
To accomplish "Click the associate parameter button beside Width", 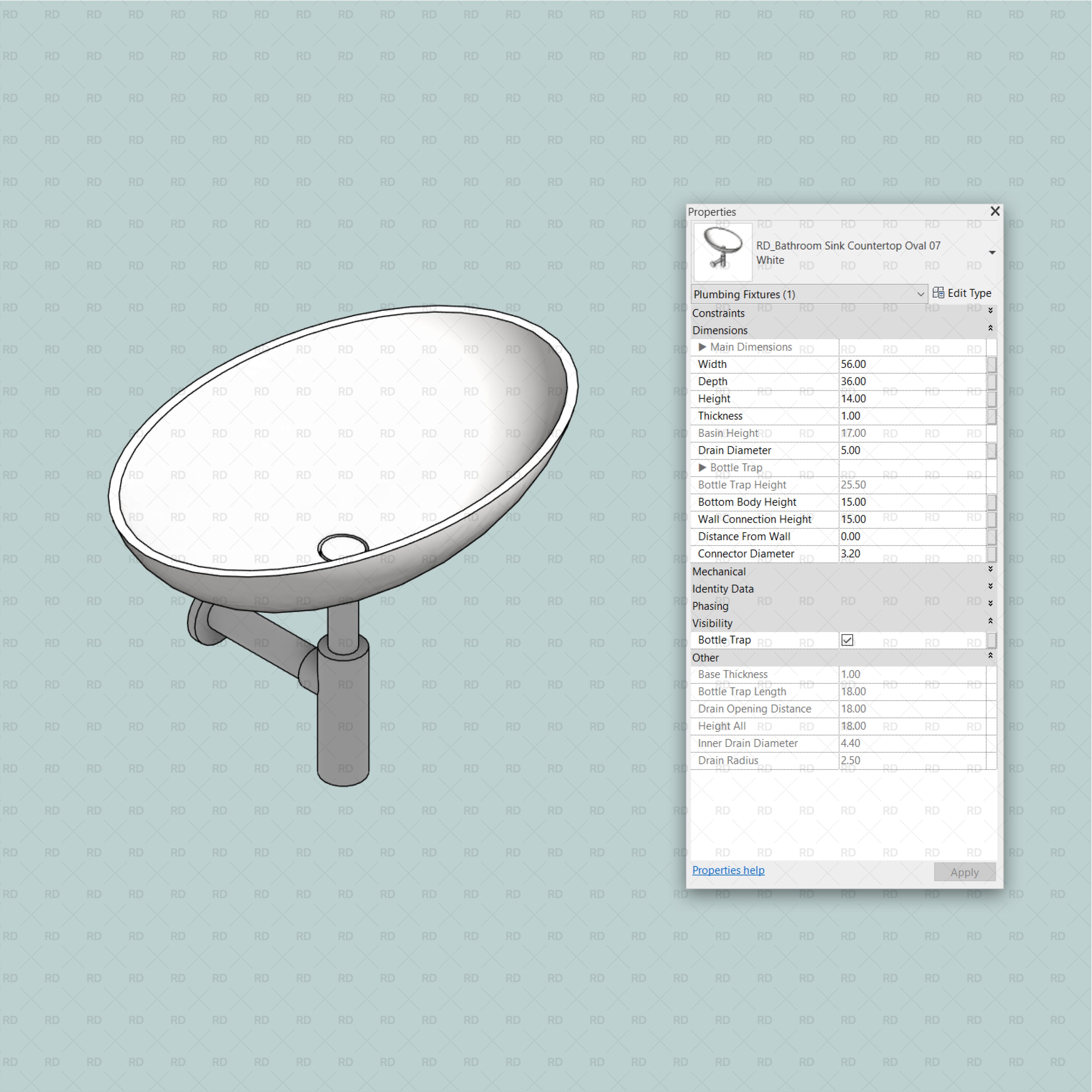I will point(992,364).
